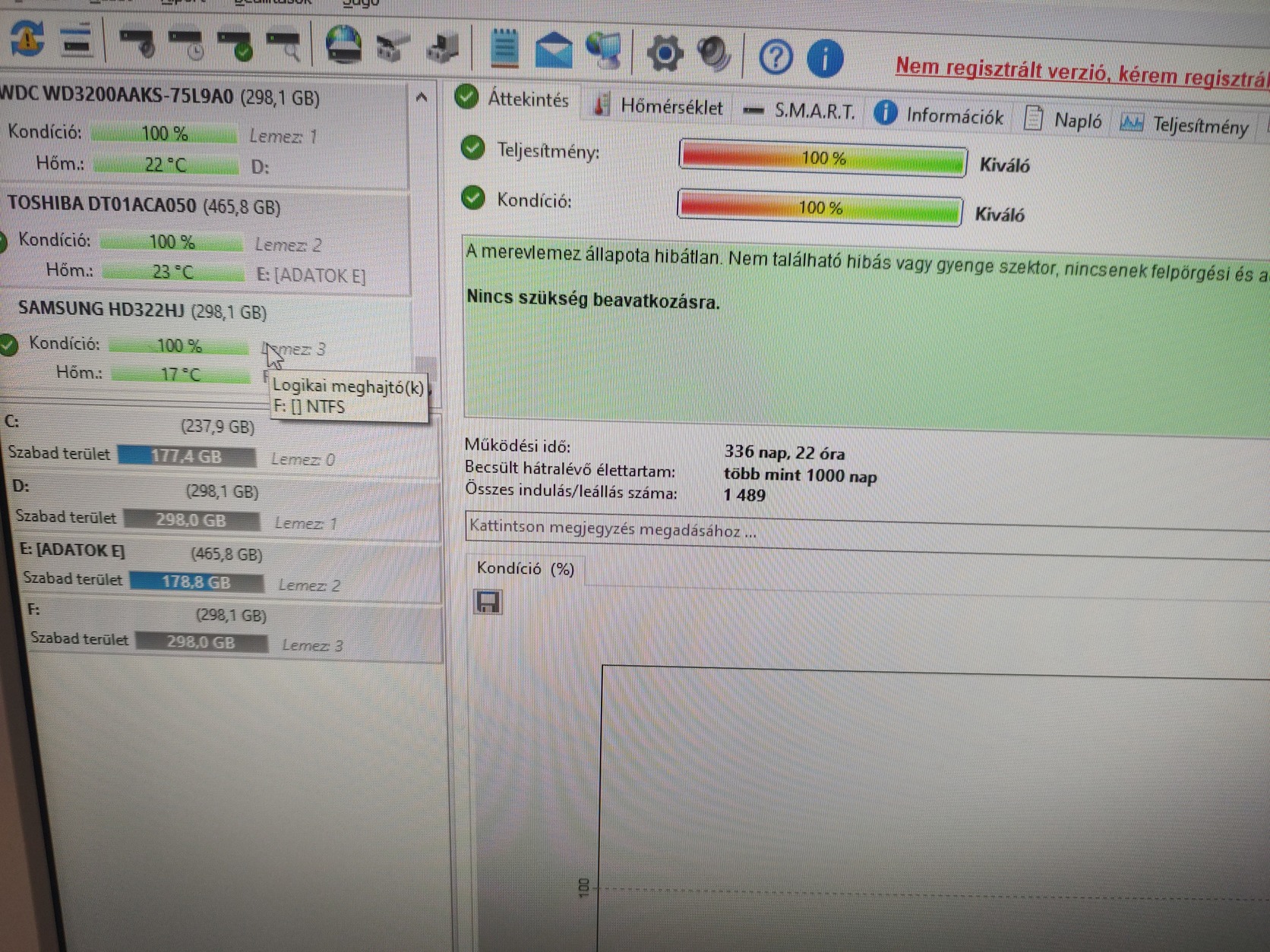1270x952 pixels.
Task: Click the gray drive icon left of notepad
Action: click(442, 48)
